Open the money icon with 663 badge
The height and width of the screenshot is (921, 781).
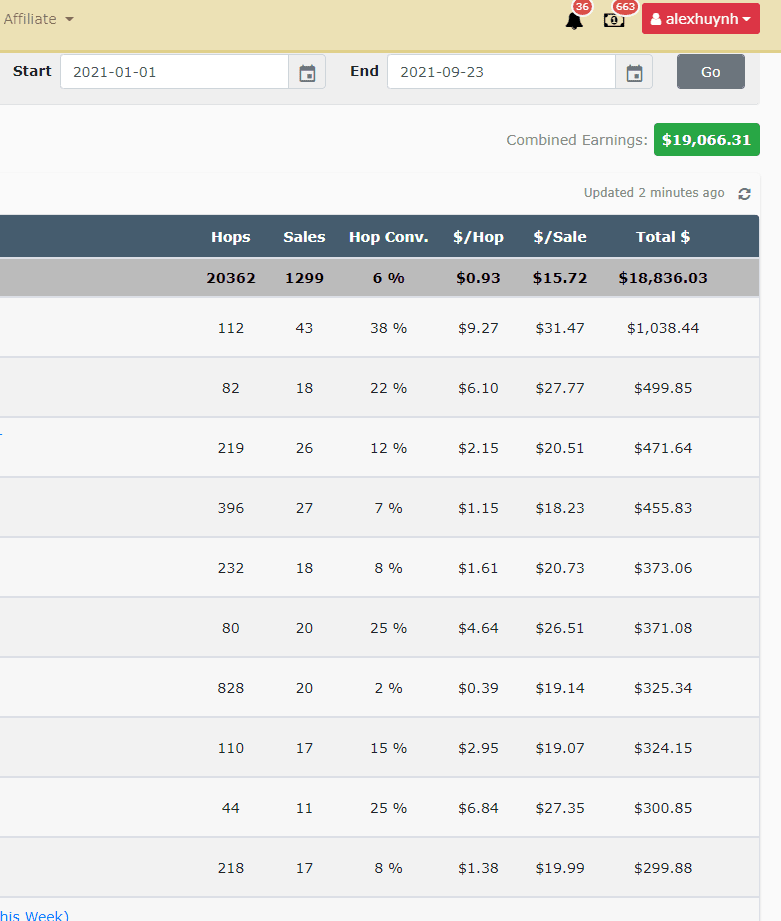click(x=614, y=21)
